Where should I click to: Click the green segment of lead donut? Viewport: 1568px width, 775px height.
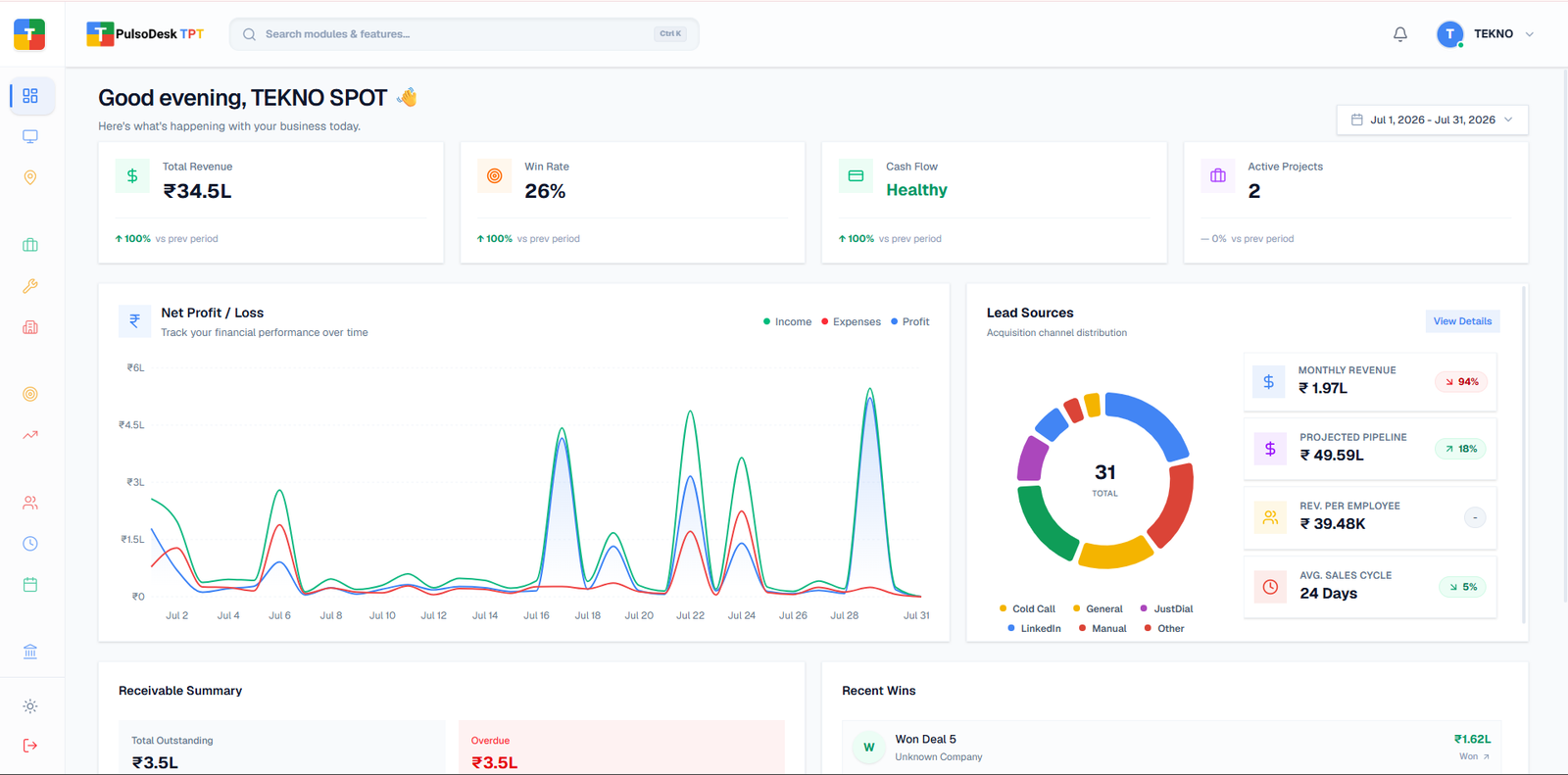[1042, 522]
